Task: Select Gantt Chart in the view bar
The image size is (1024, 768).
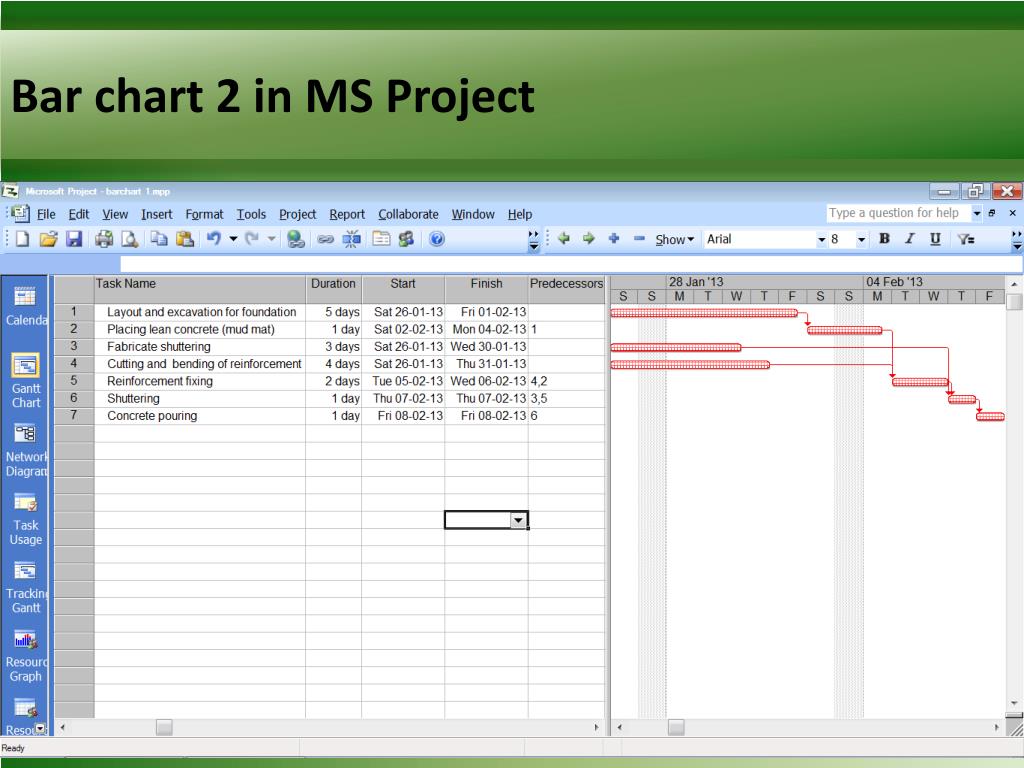Action: (25, 381)
